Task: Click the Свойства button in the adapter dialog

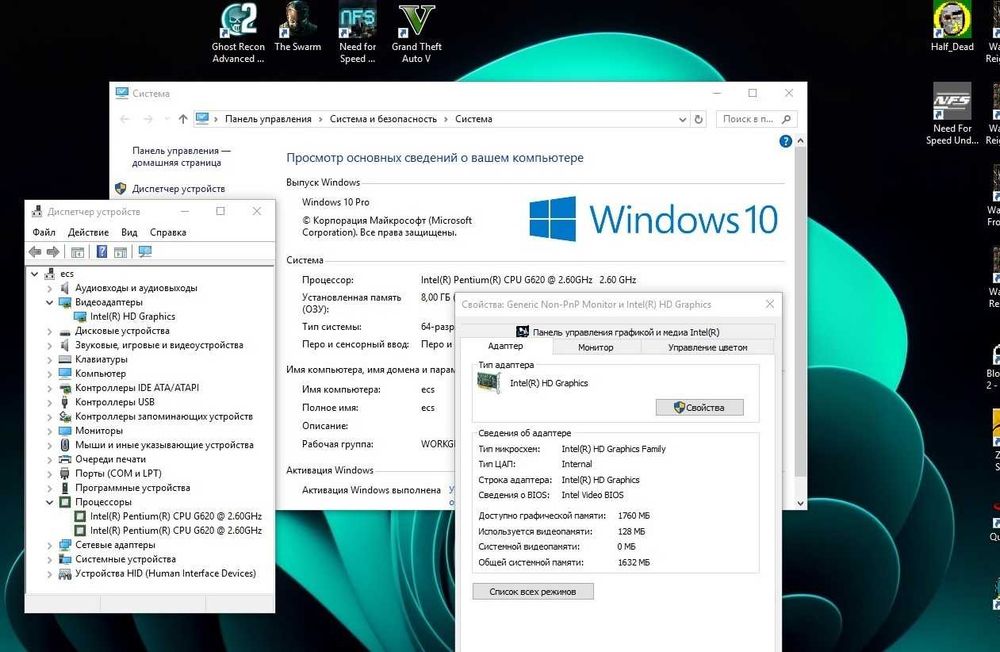Action: [x=700, y=408]
